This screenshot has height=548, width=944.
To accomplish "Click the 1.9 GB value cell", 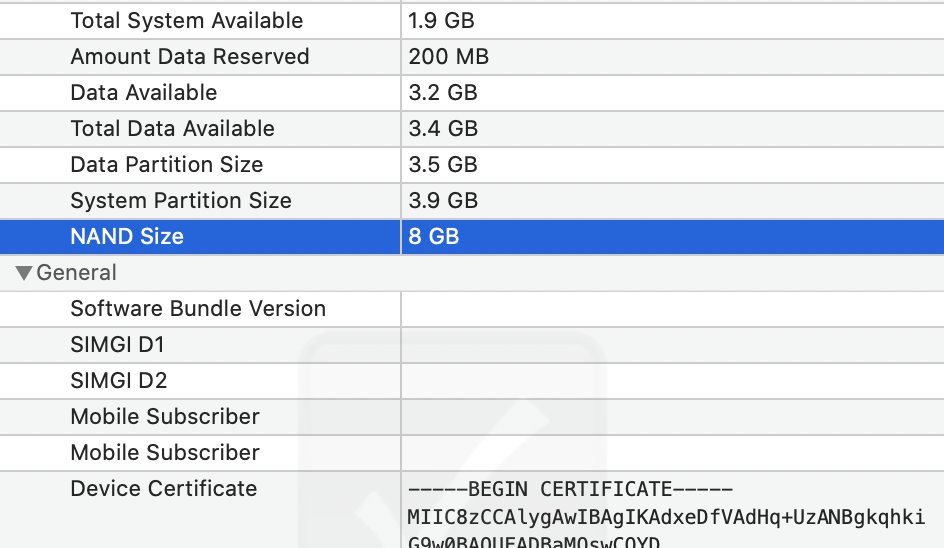I will click(x=443, y=21).
